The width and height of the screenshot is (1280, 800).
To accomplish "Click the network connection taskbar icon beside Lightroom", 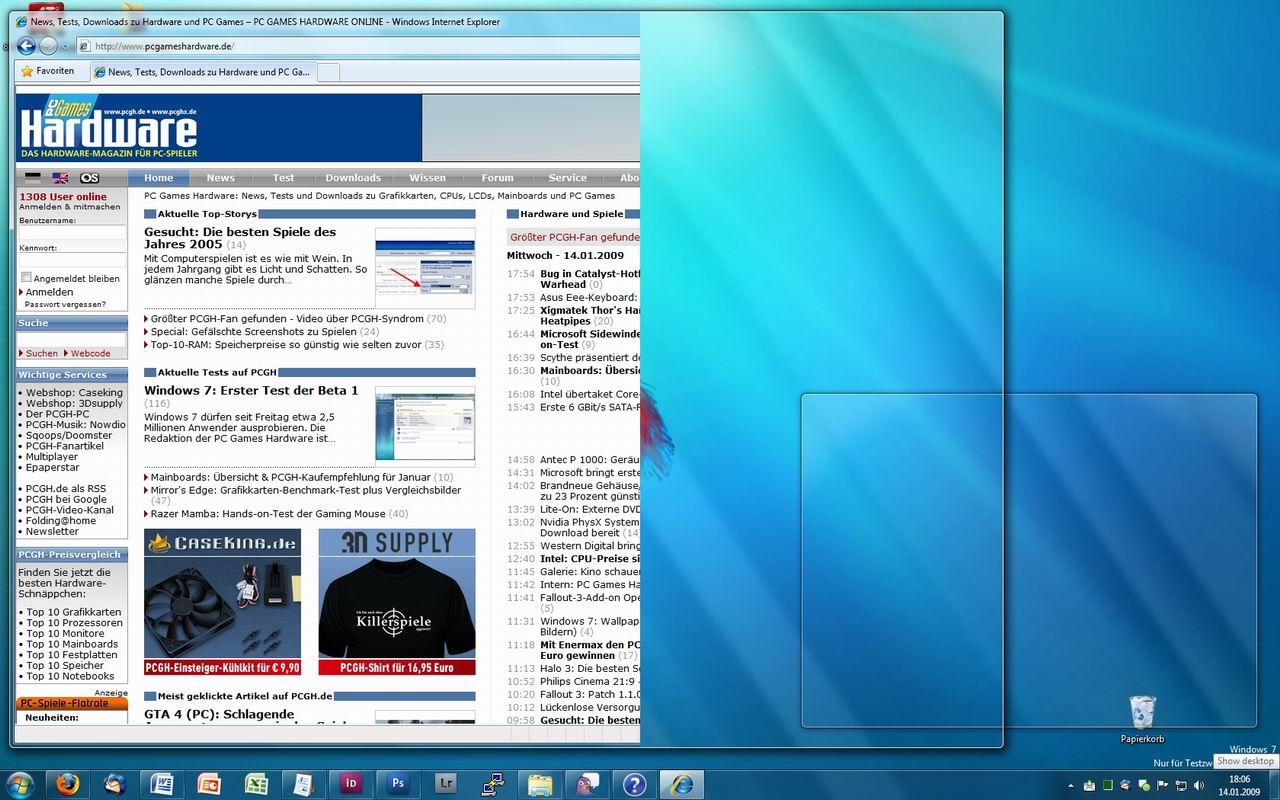I will click(493, 784).
